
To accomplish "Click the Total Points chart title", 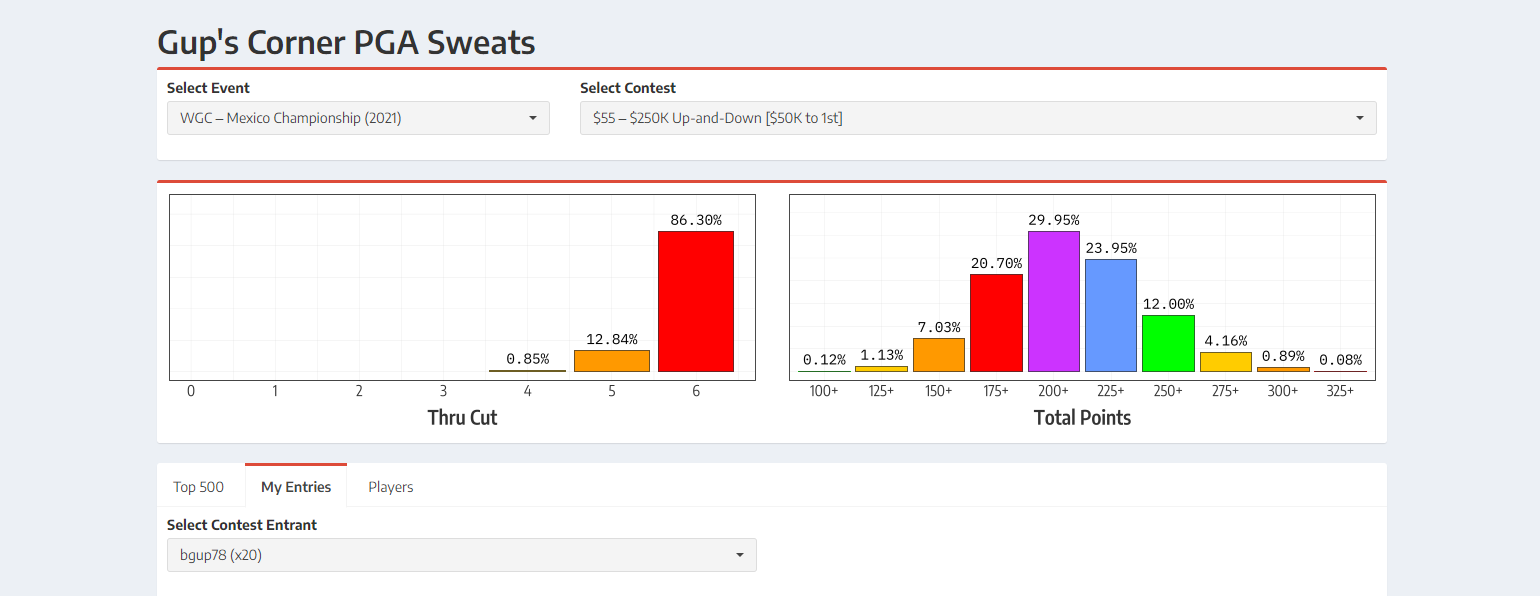I will [1082, 418].
